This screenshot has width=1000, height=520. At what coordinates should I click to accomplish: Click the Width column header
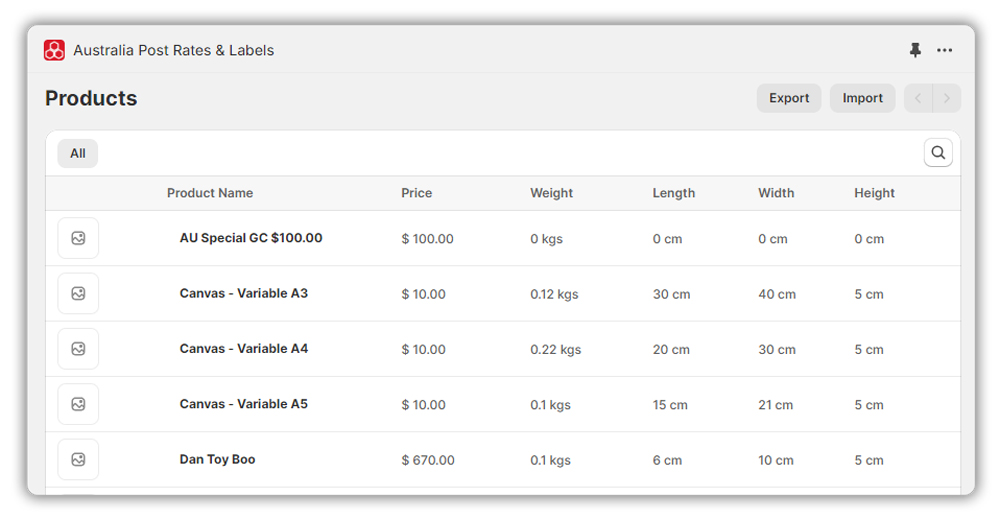pyautogui.click(x=776, y=193)
